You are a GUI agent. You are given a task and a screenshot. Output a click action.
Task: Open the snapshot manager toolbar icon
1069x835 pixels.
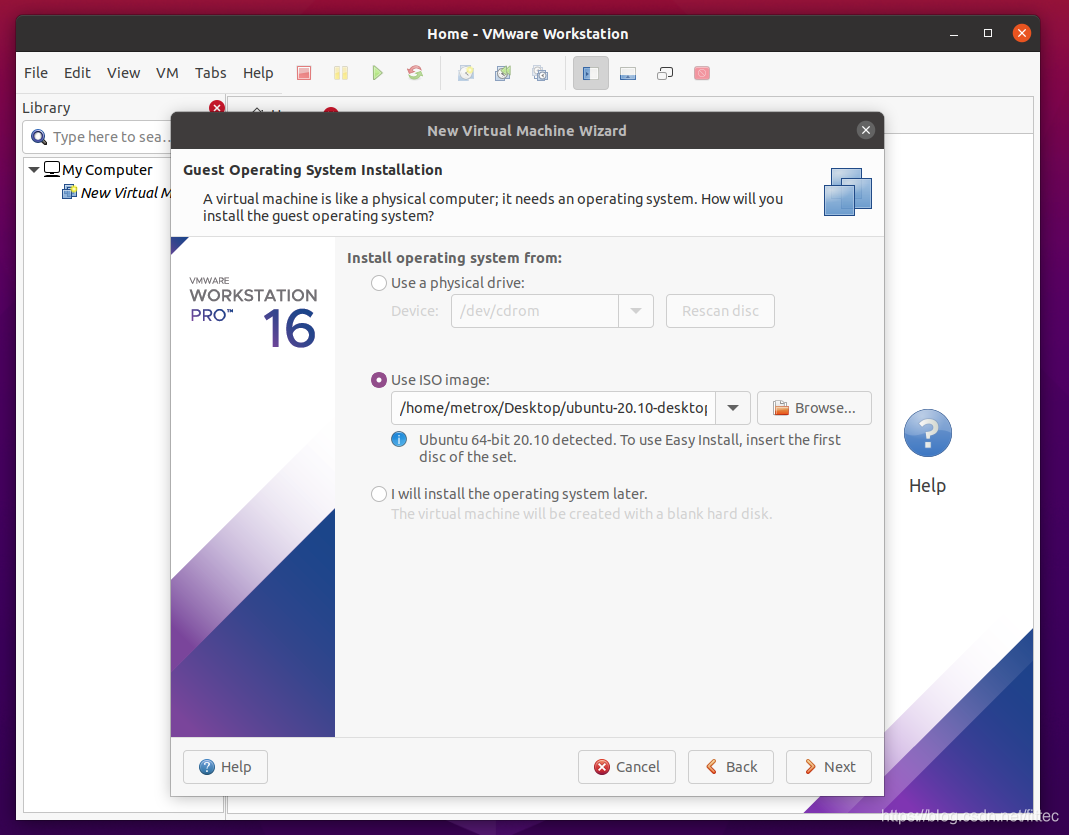pos(540,73)
